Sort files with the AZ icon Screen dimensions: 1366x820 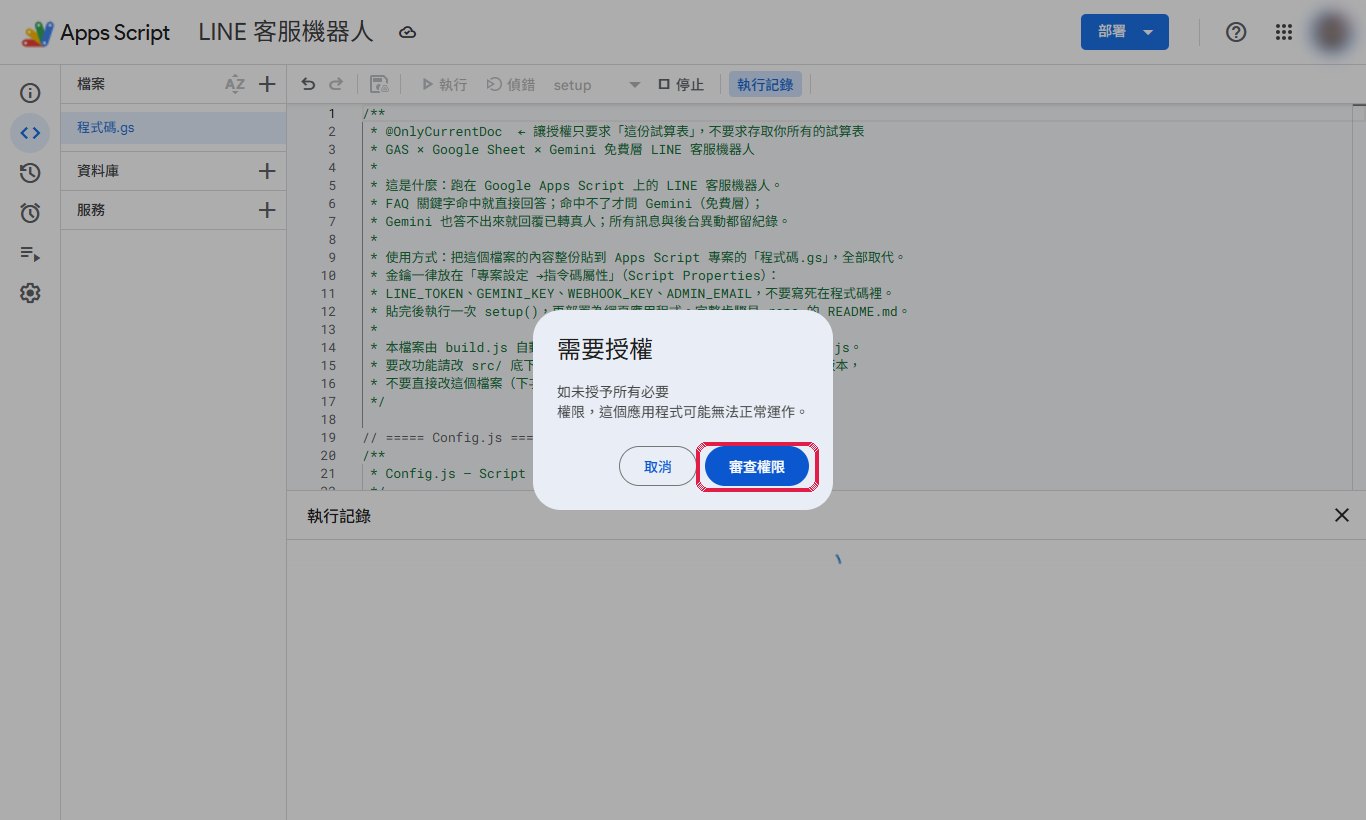point(235,85)
